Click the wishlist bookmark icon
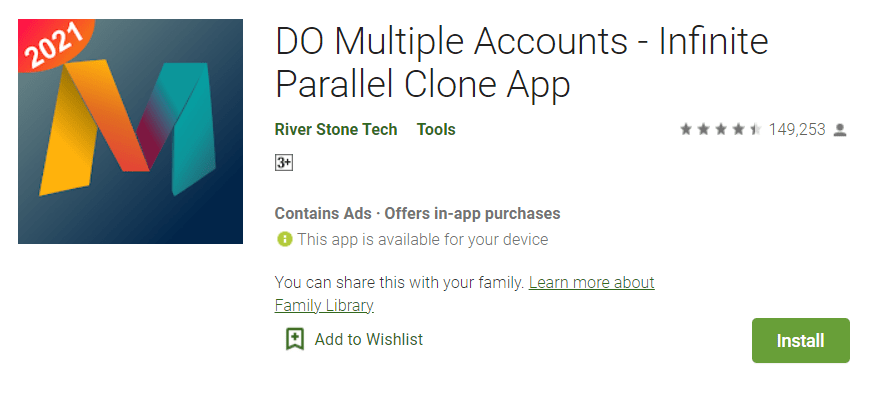 294,339
